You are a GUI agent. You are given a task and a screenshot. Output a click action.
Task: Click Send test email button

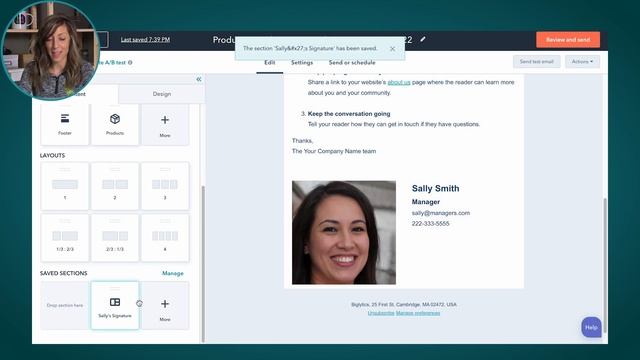(536, 62)
